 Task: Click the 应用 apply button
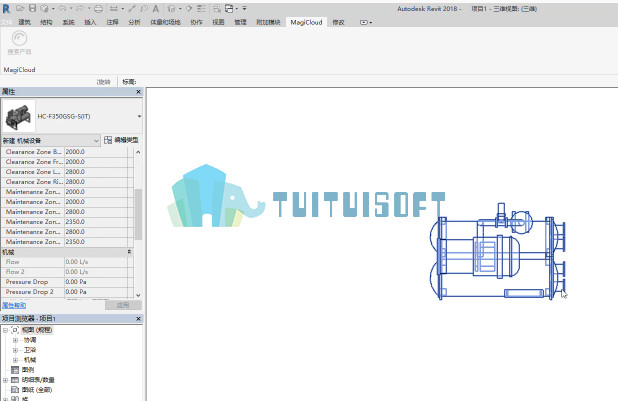coord(122,304)
